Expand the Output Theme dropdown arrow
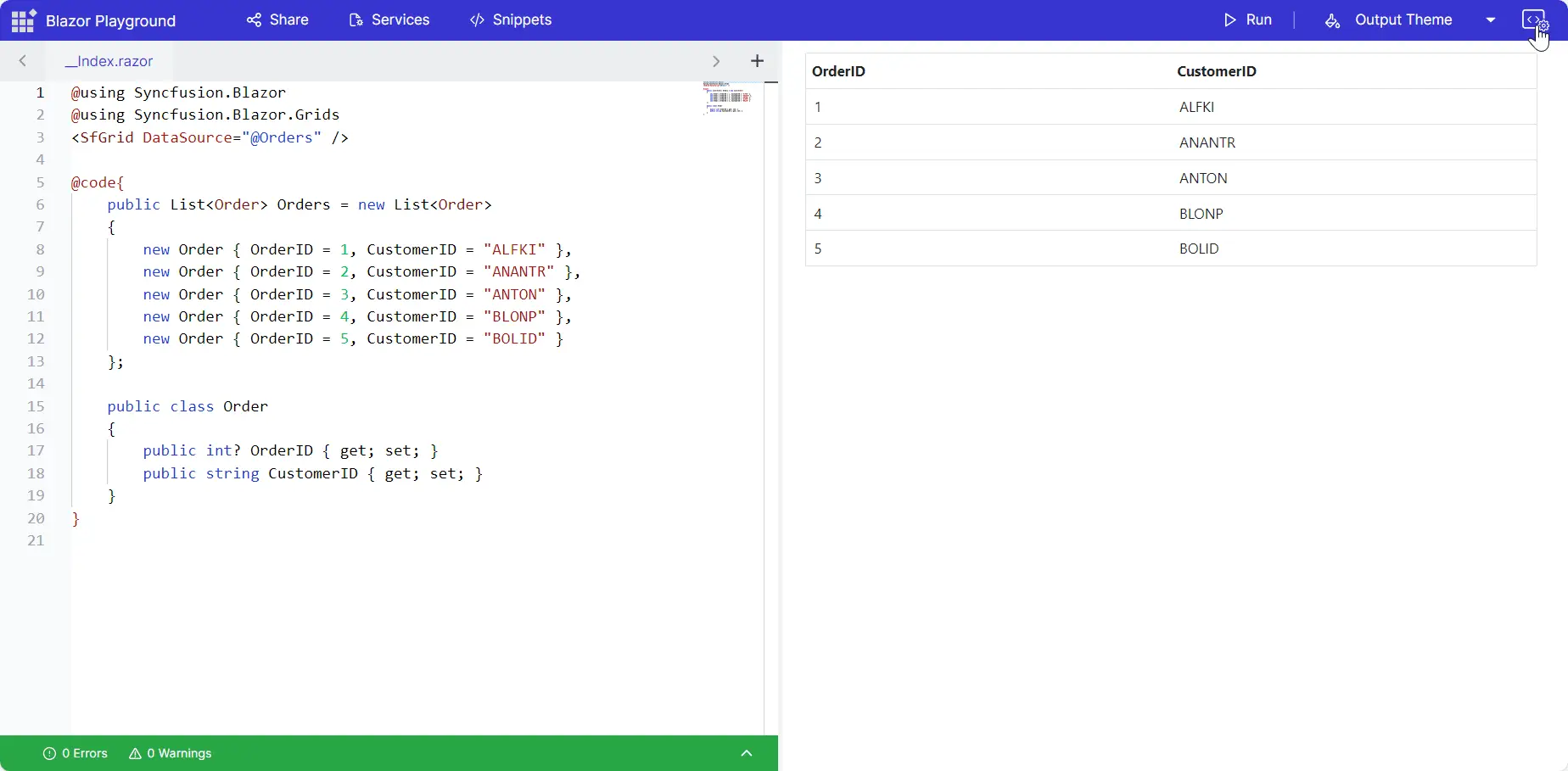 click(1491, 20)
